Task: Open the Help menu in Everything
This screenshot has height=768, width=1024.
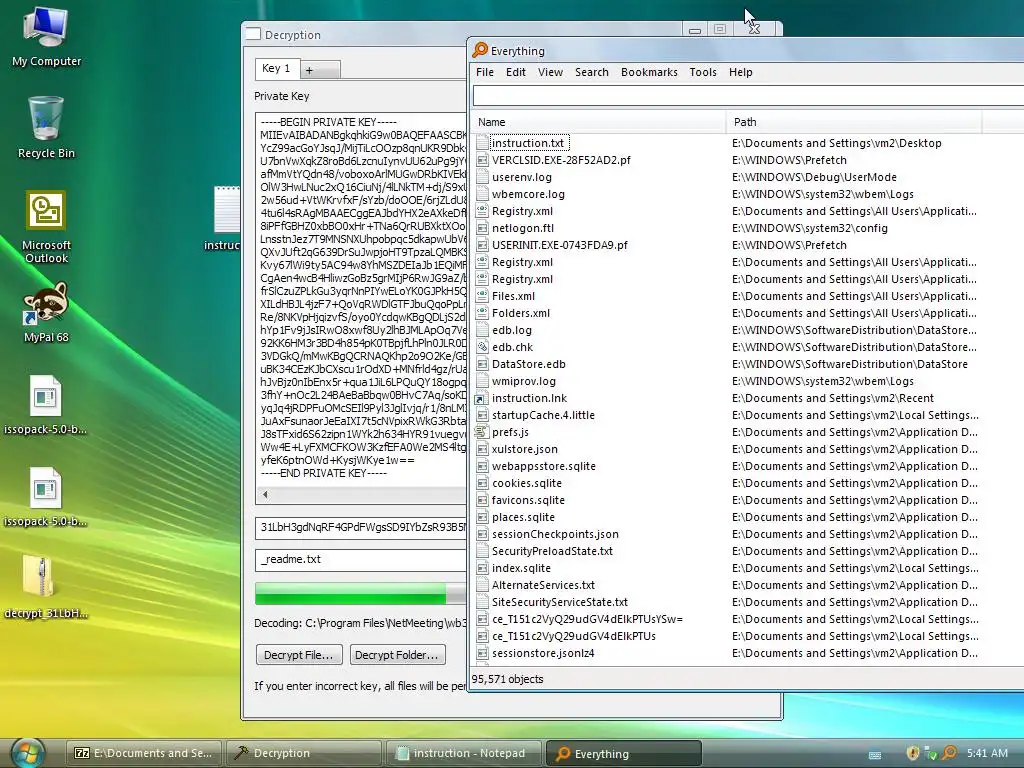Action: [x=741, y=72]
